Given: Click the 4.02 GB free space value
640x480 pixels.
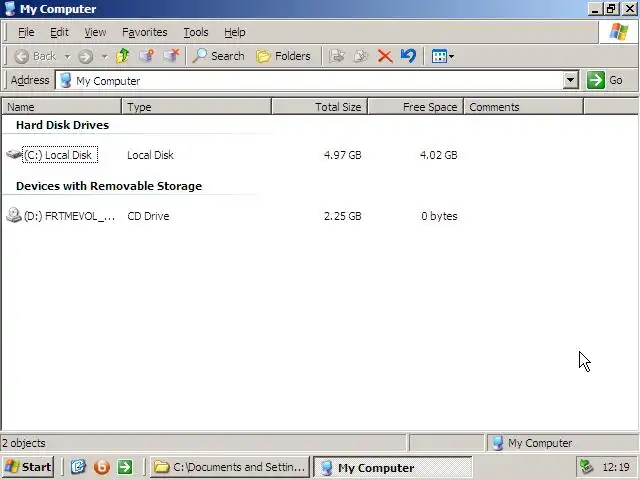Looking at the screenshot, I should coord(438,155).
